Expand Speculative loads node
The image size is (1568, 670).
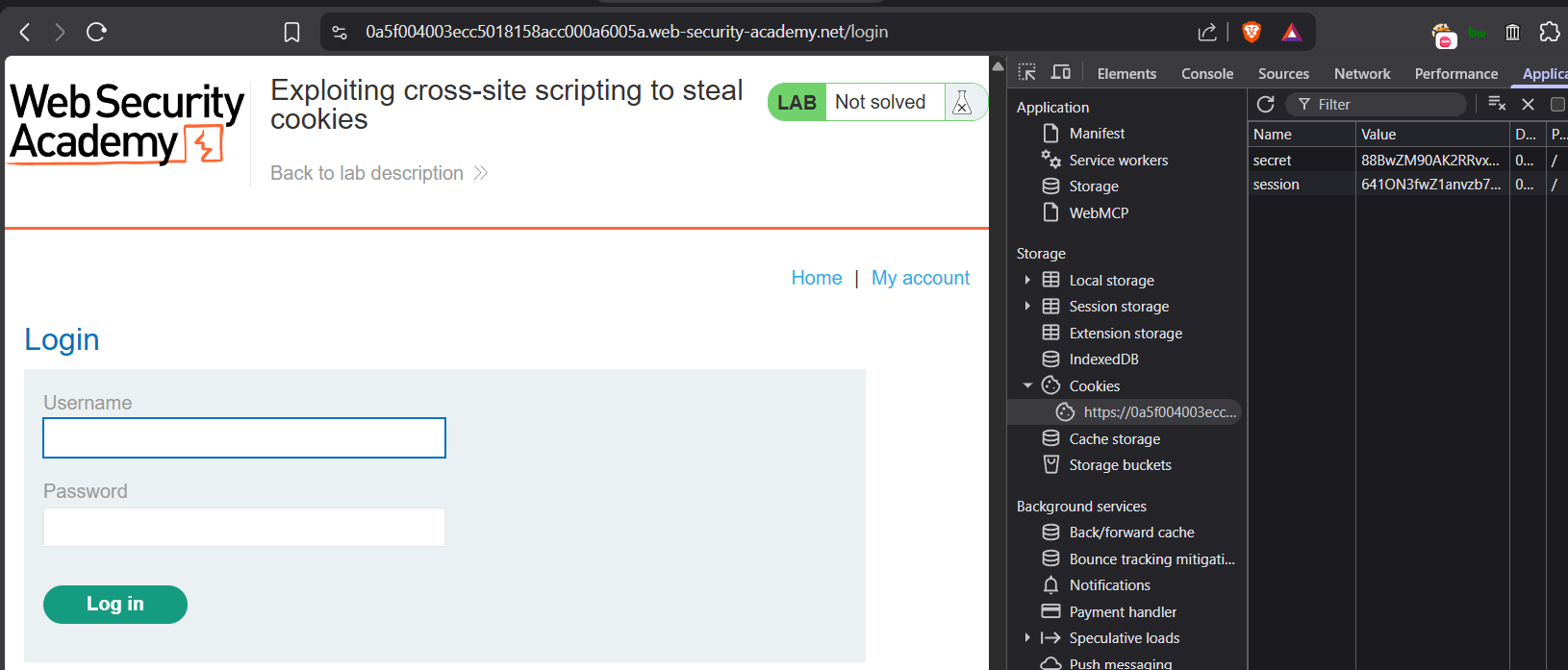1027,637
